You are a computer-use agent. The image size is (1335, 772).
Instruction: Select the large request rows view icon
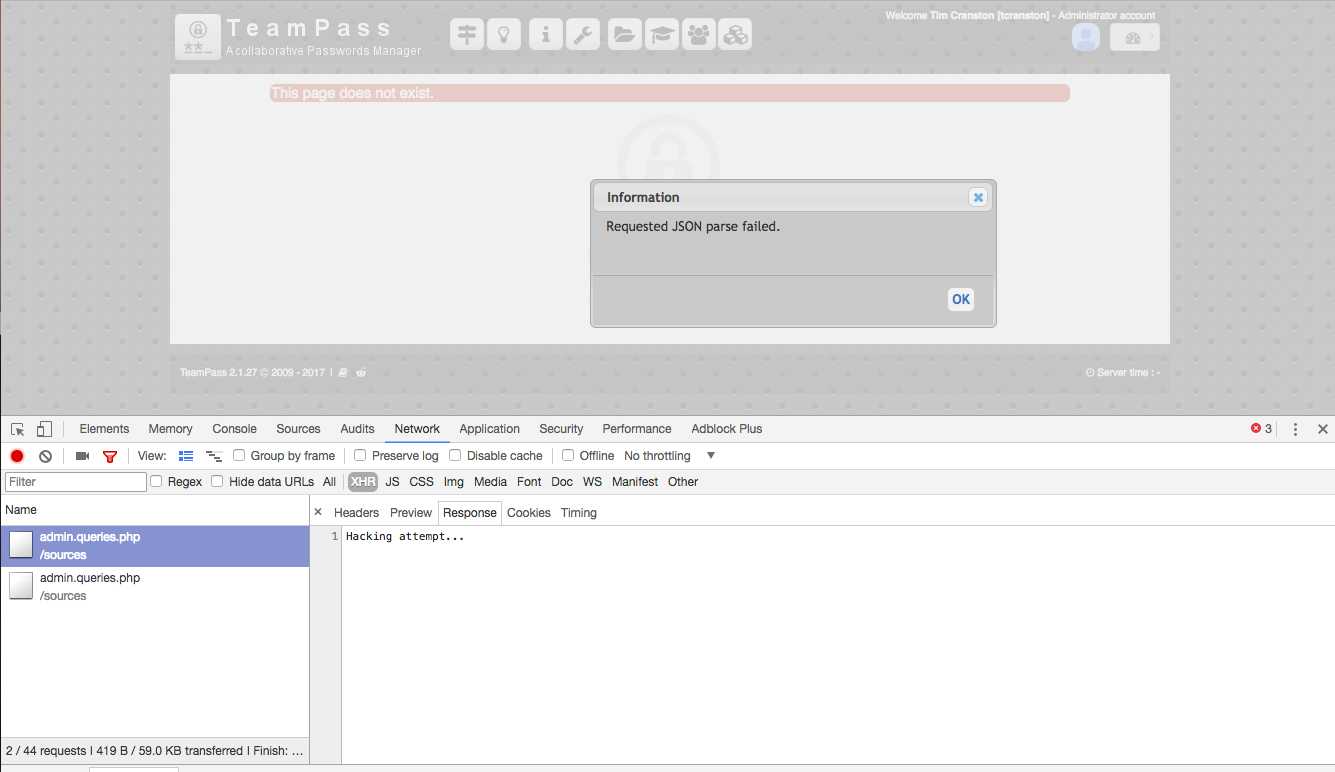pos(186,456)
